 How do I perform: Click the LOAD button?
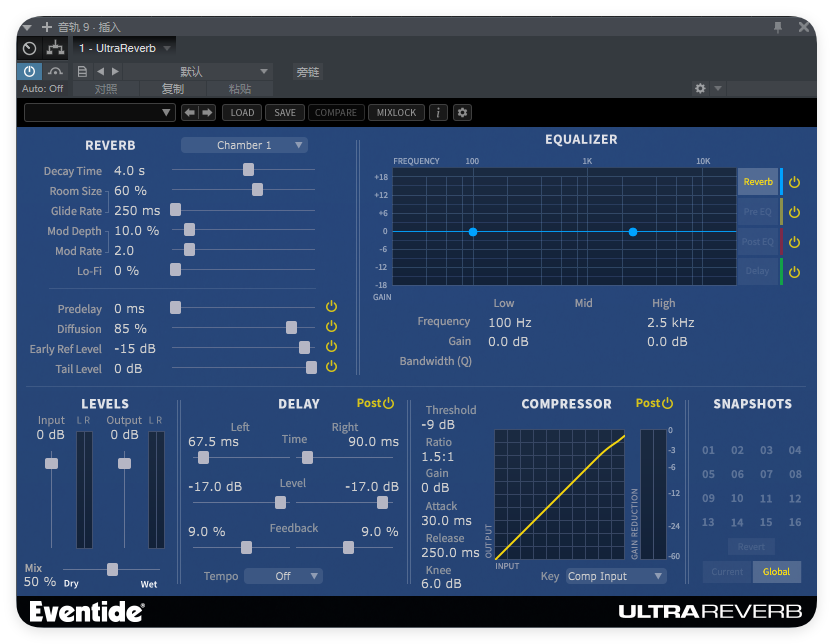tap(242, 113)
